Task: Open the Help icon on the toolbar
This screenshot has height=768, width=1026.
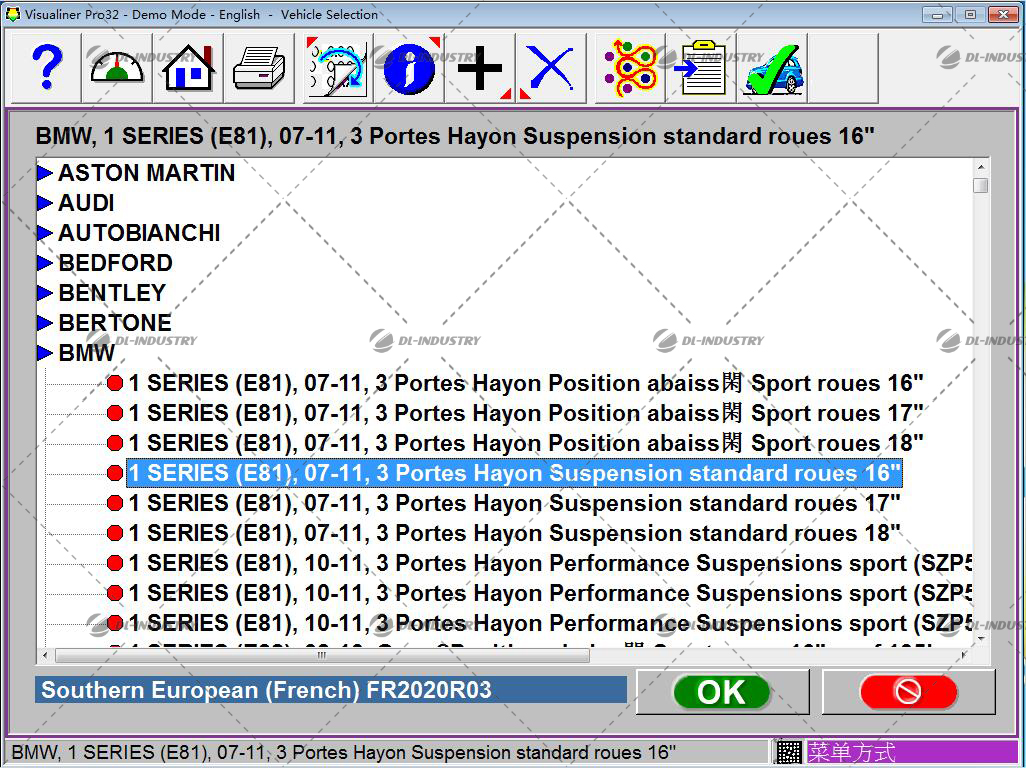Action: pyautogui.click(x=43, y=68)
